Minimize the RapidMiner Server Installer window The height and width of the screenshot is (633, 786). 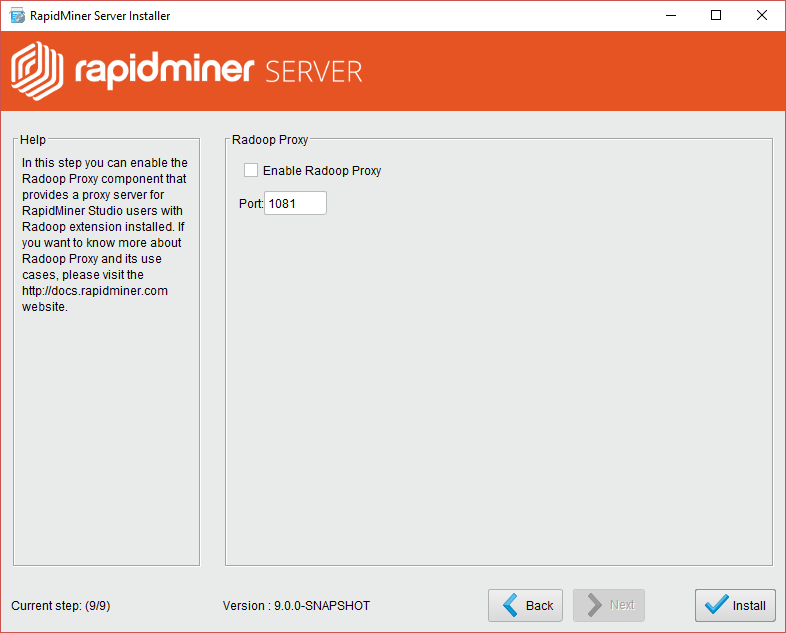670,15
